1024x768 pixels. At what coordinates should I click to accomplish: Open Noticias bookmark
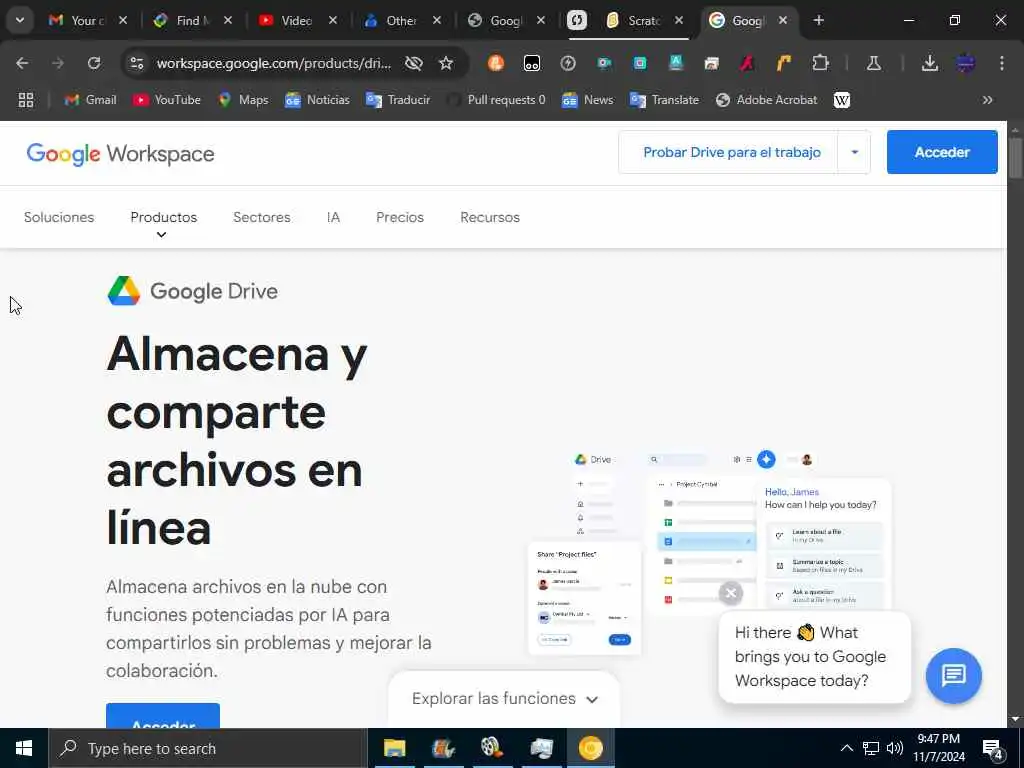coord(317,100)
